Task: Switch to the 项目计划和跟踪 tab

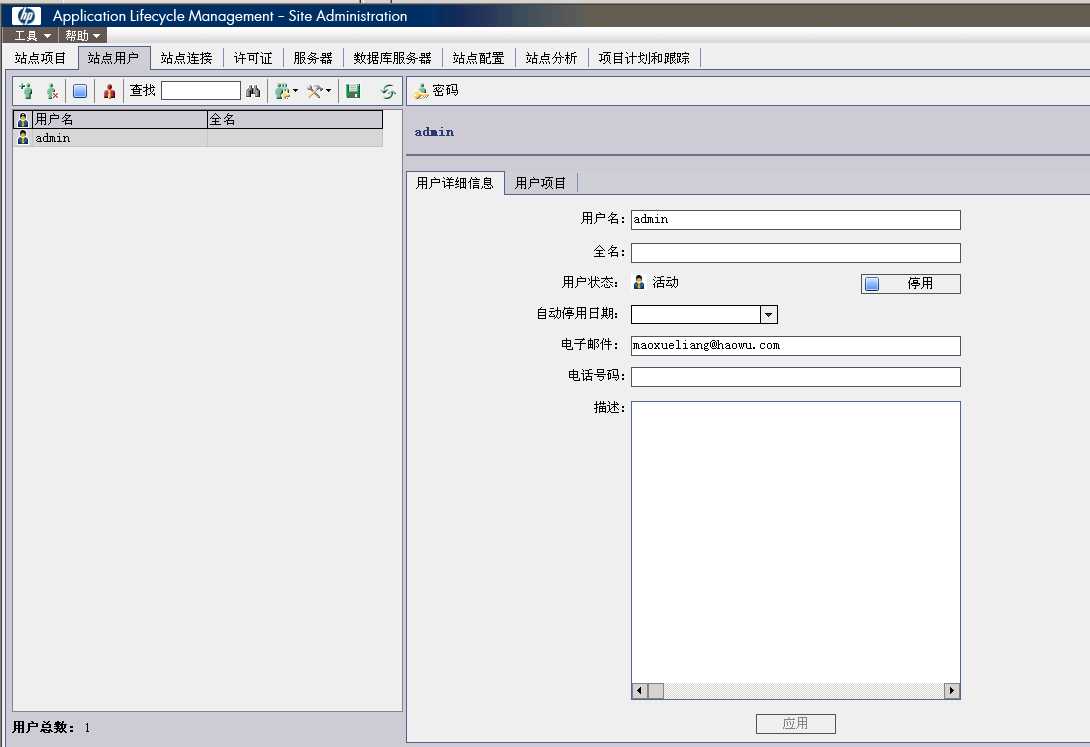Action: tap(644, 58)
